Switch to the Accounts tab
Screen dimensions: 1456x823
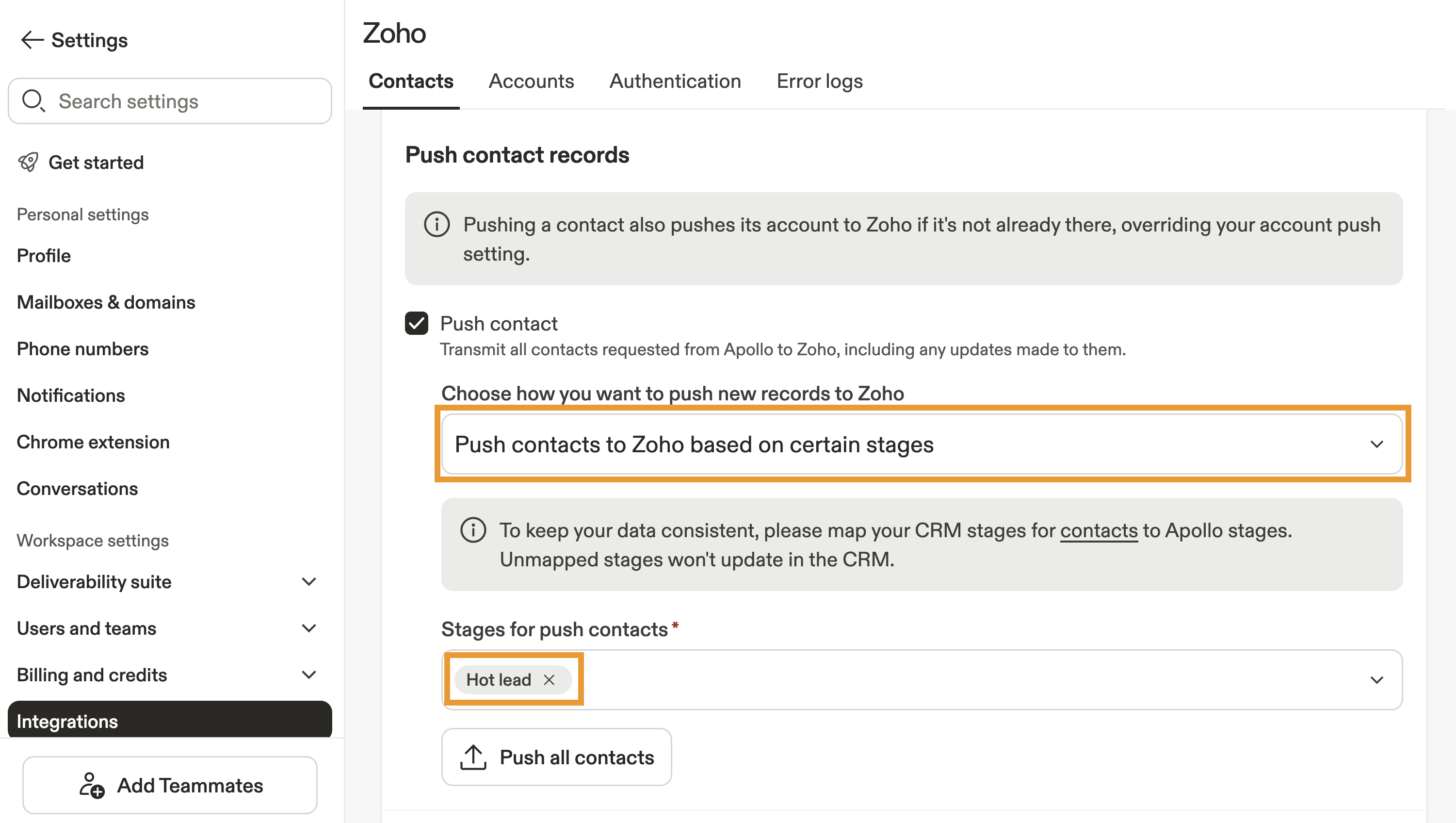(x=531, y=81)
